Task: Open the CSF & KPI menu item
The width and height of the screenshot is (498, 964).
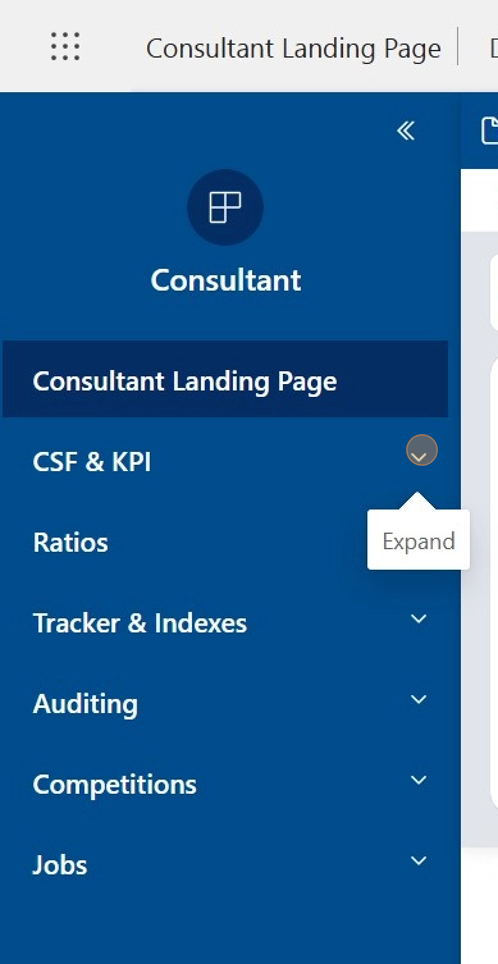Action: coord(92,462)
